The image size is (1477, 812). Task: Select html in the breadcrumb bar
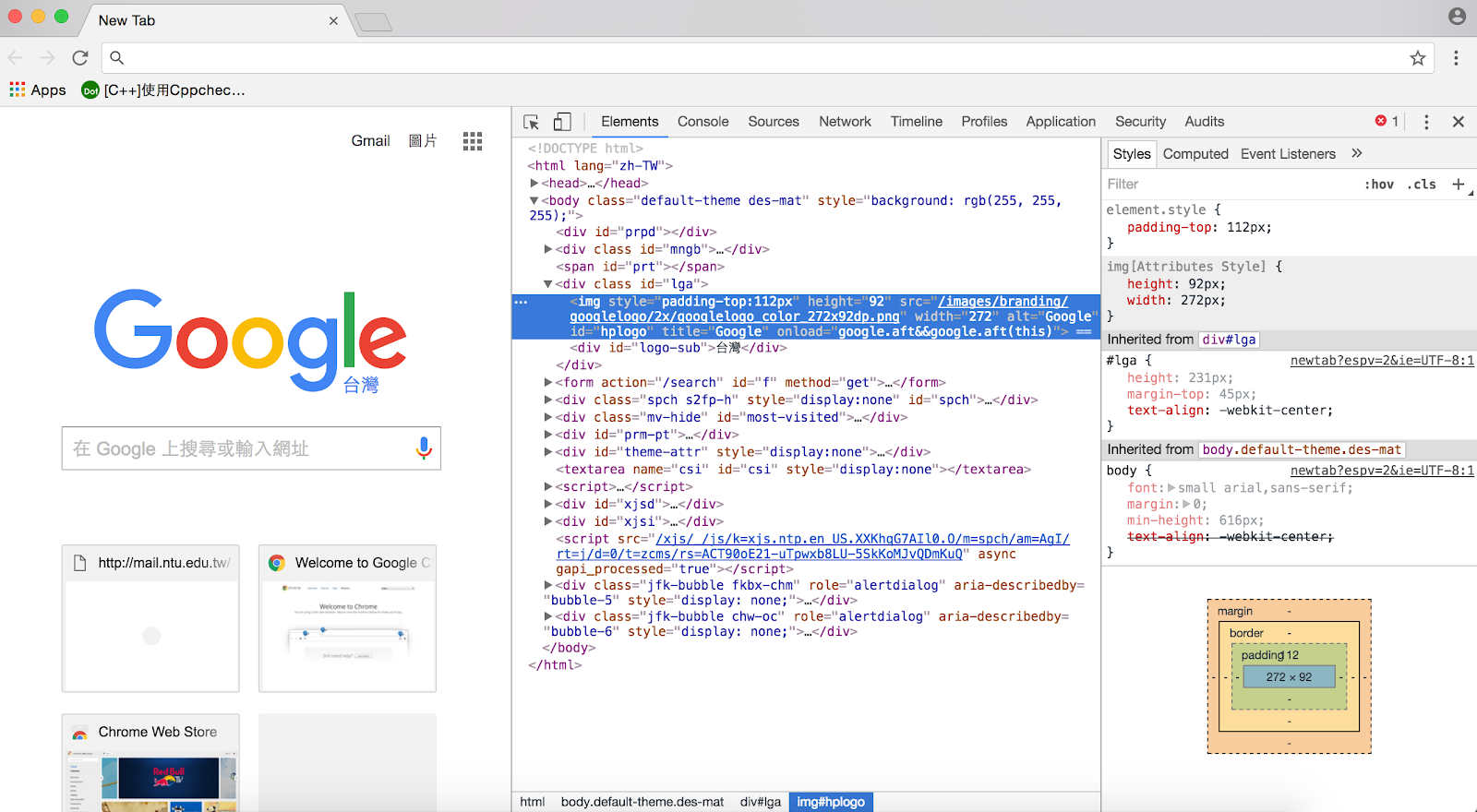533,802
